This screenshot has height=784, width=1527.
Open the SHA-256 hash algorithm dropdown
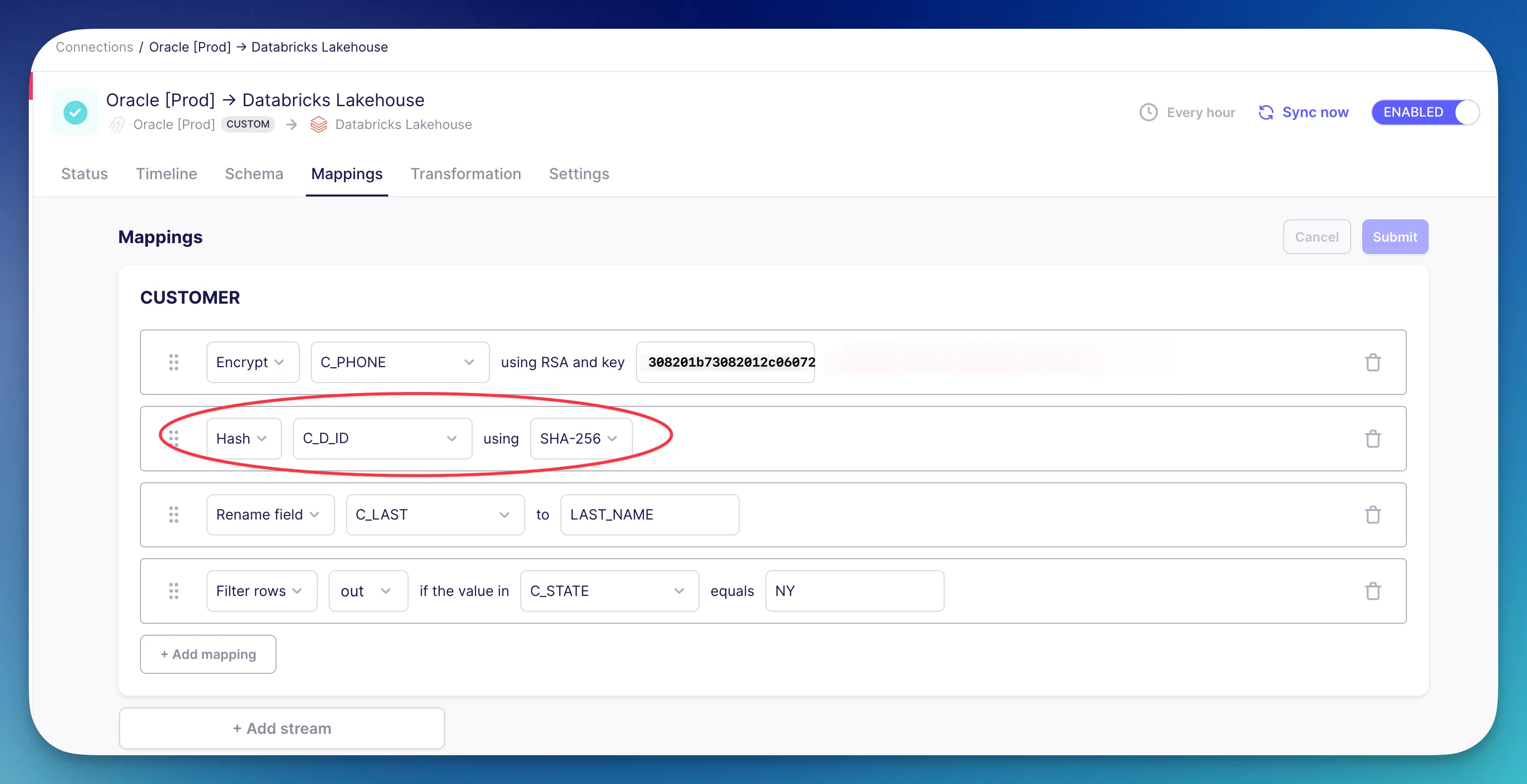coord(580,439)
